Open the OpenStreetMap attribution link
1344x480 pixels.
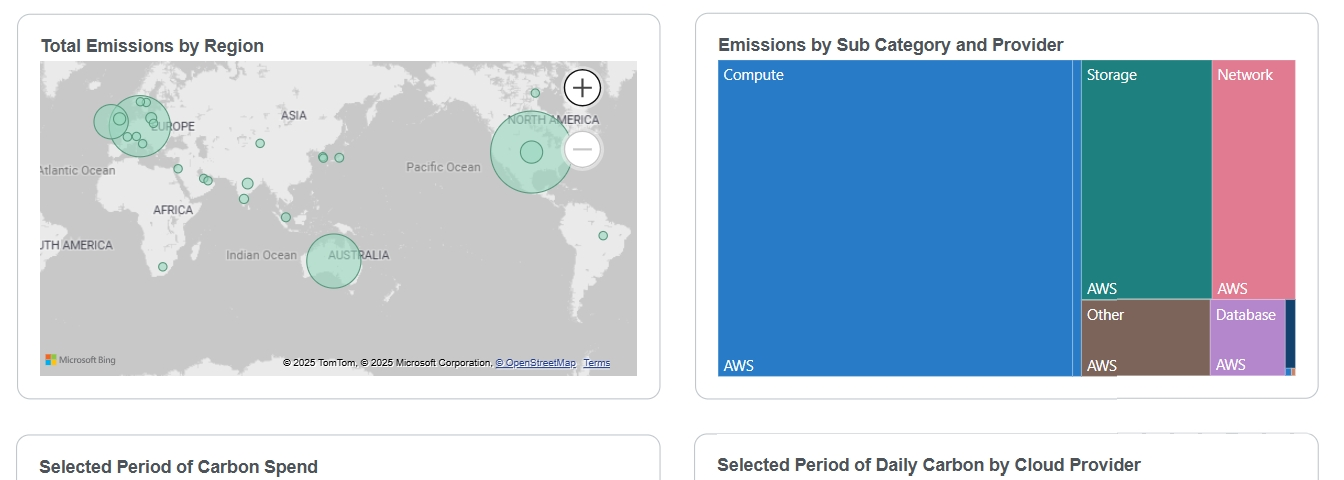coord(536,363)
